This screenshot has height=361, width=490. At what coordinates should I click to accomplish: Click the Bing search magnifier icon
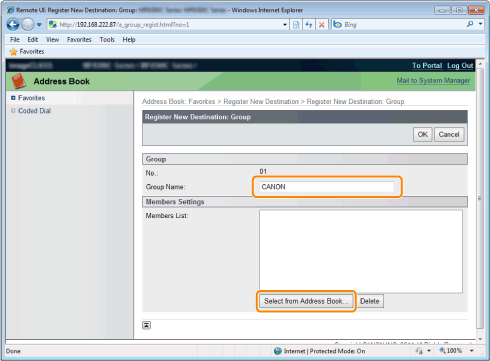(x=470, y=24)
